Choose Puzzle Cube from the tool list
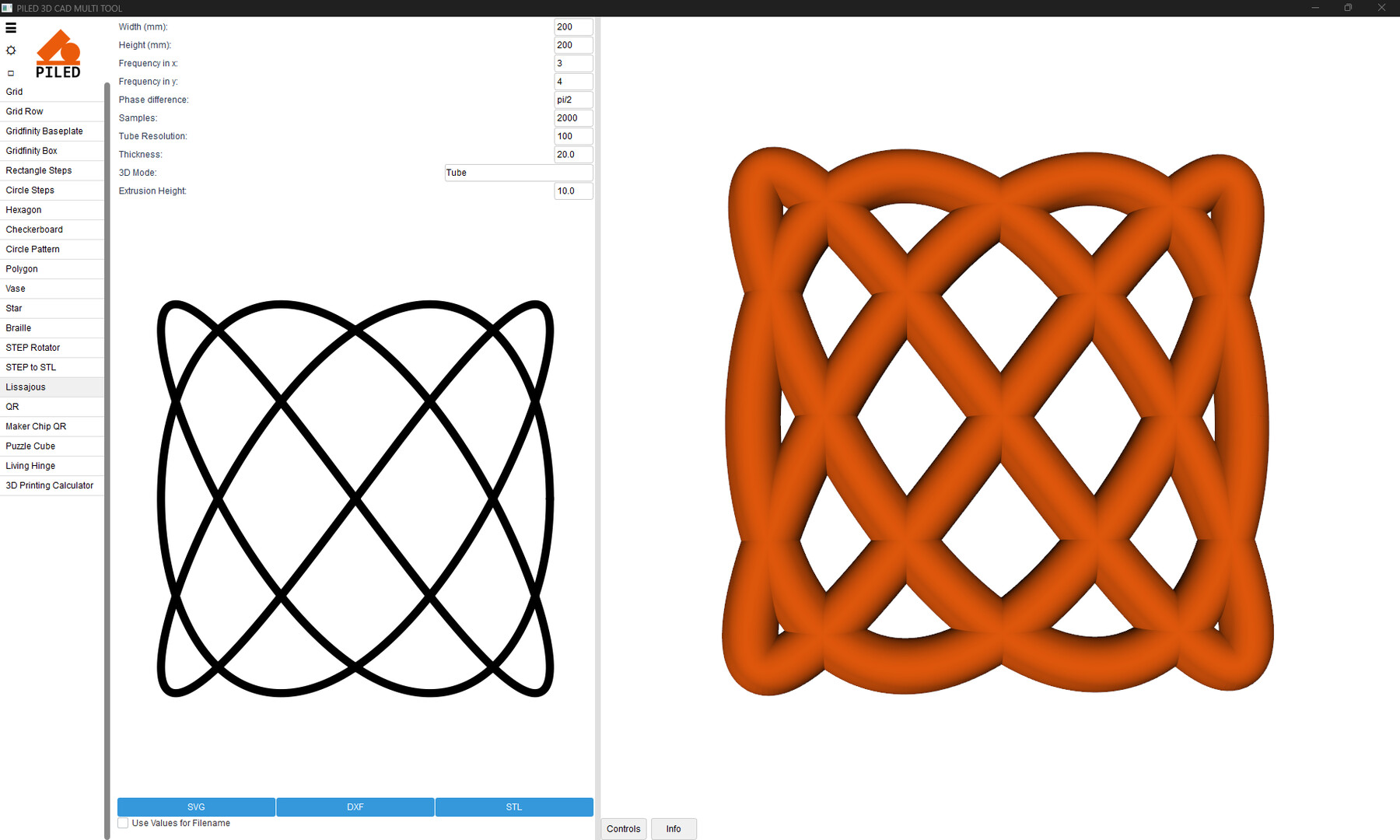This screenshot has height=840, width=1400. (x=30, y=446)
